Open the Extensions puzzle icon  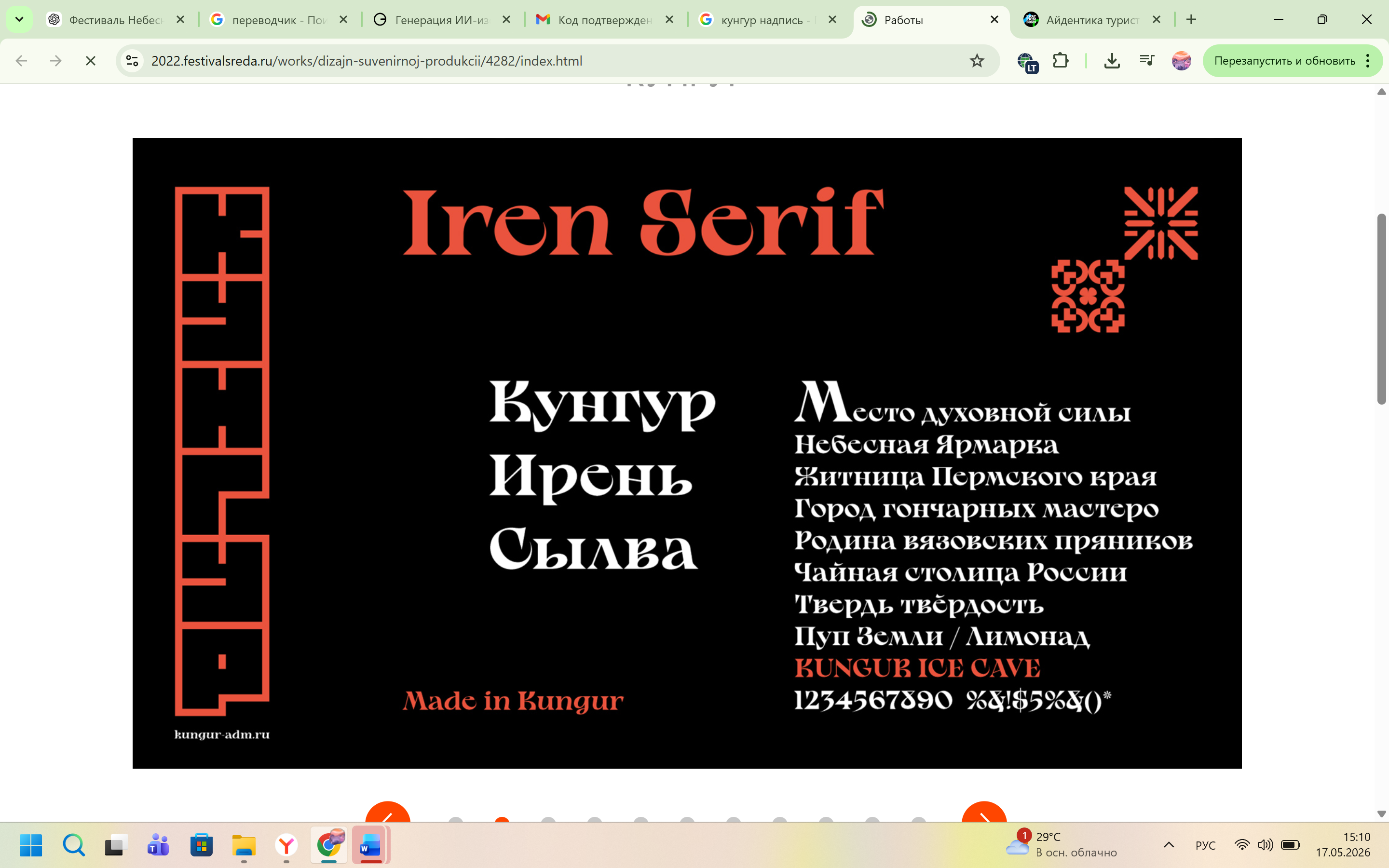point(1061,60)
